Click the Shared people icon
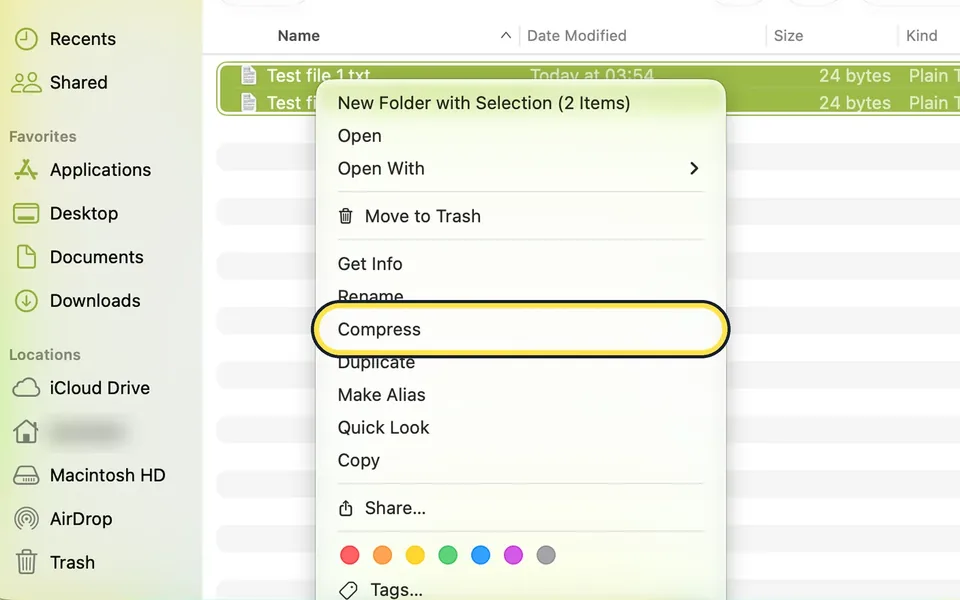The image size is (960, 600). [x=26, y=82]
